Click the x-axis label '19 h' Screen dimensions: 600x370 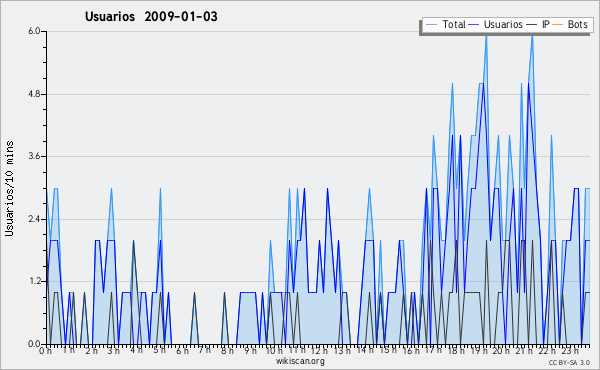(x=479, y=350)
